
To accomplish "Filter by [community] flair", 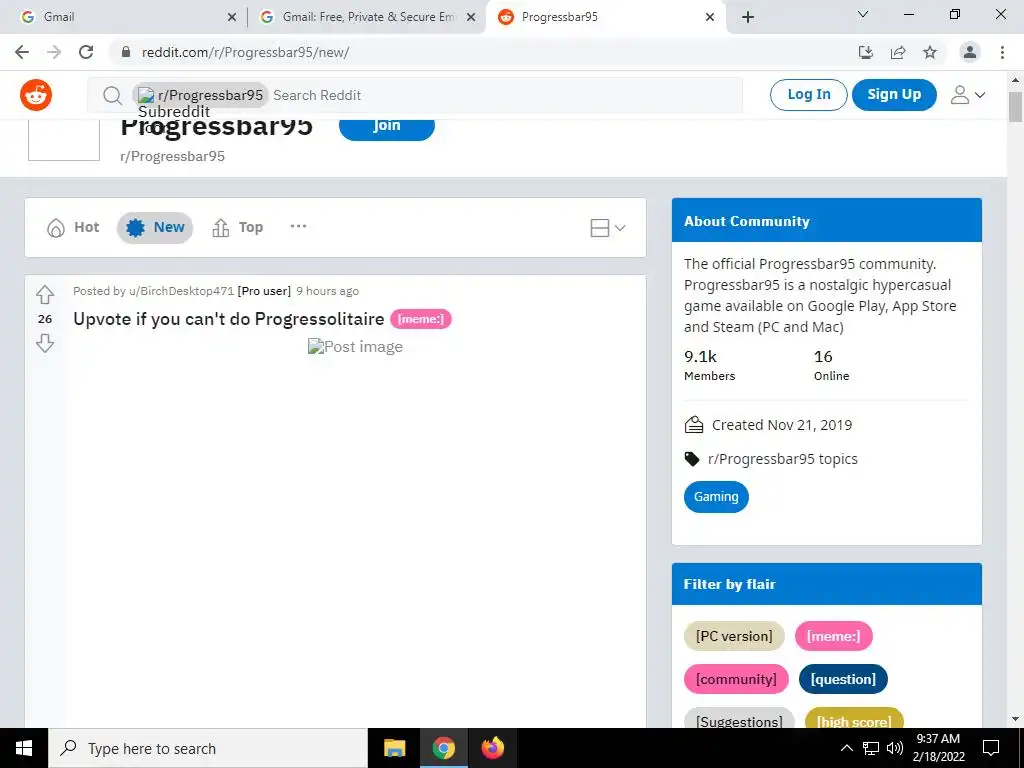I will (x=736, y=679).
